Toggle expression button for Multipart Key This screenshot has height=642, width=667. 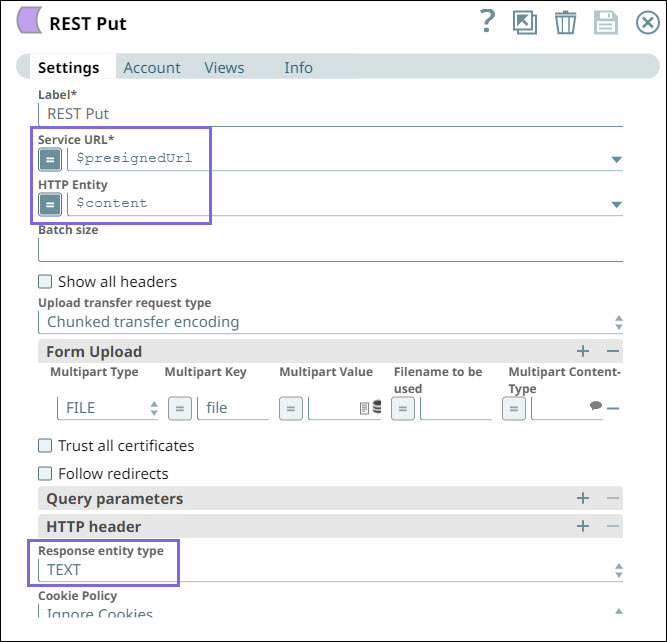point(179,408)
